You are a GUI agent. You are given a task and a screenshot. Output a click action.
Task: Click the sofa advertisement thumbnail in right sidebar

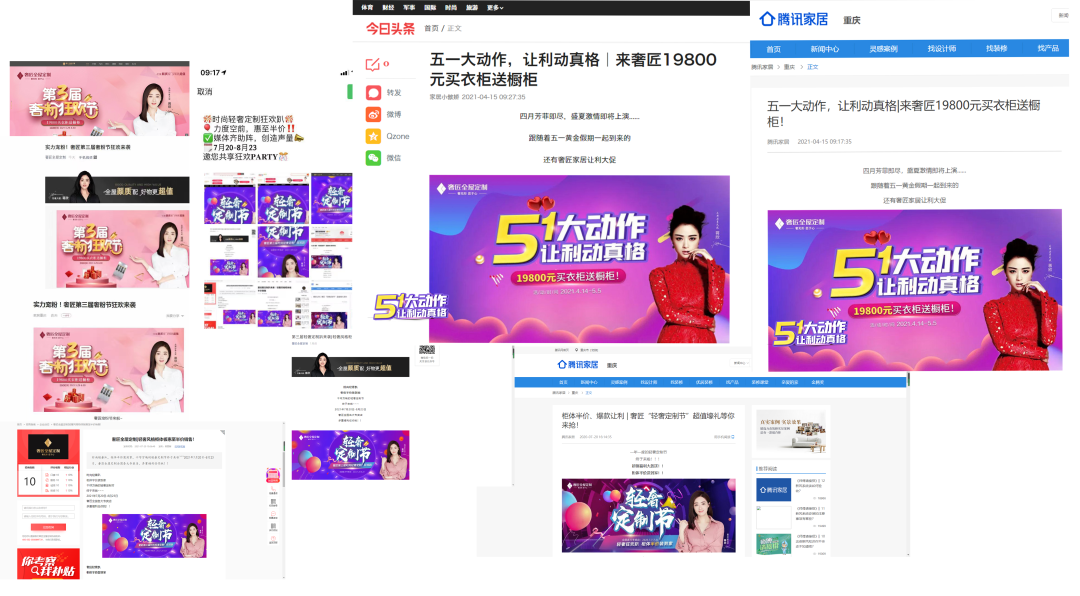point(792,431)
